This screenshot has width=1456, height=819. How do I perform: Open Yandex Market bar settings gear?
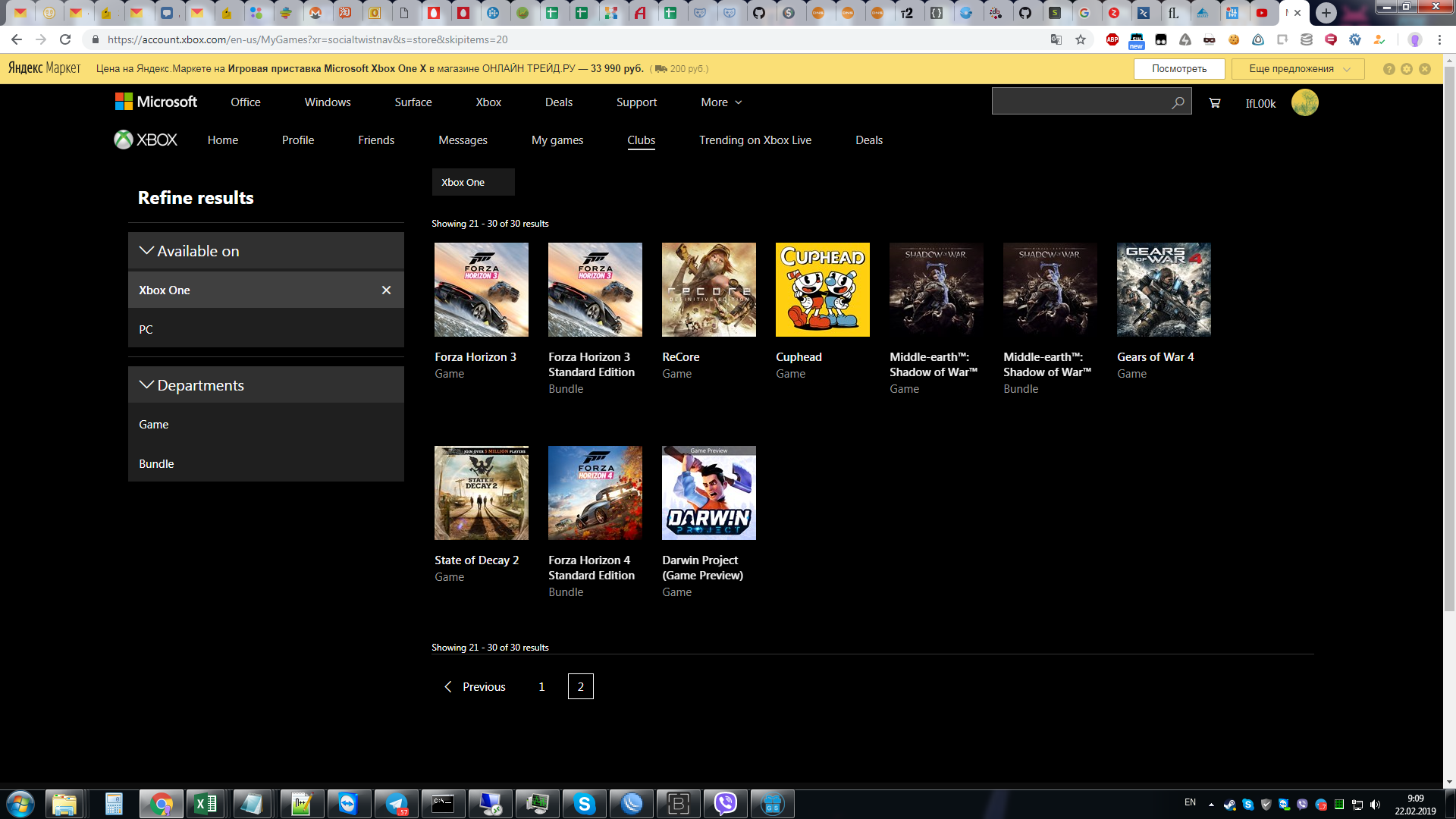click(1407, 69)
